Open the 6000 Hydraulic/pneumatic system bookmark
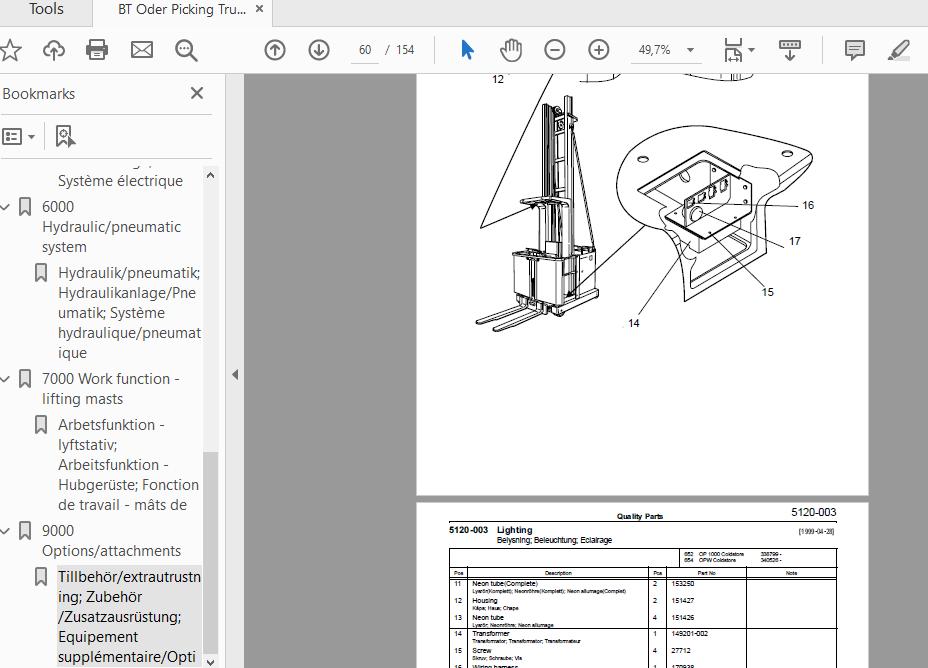928x668 pixels. click(111, 227)
